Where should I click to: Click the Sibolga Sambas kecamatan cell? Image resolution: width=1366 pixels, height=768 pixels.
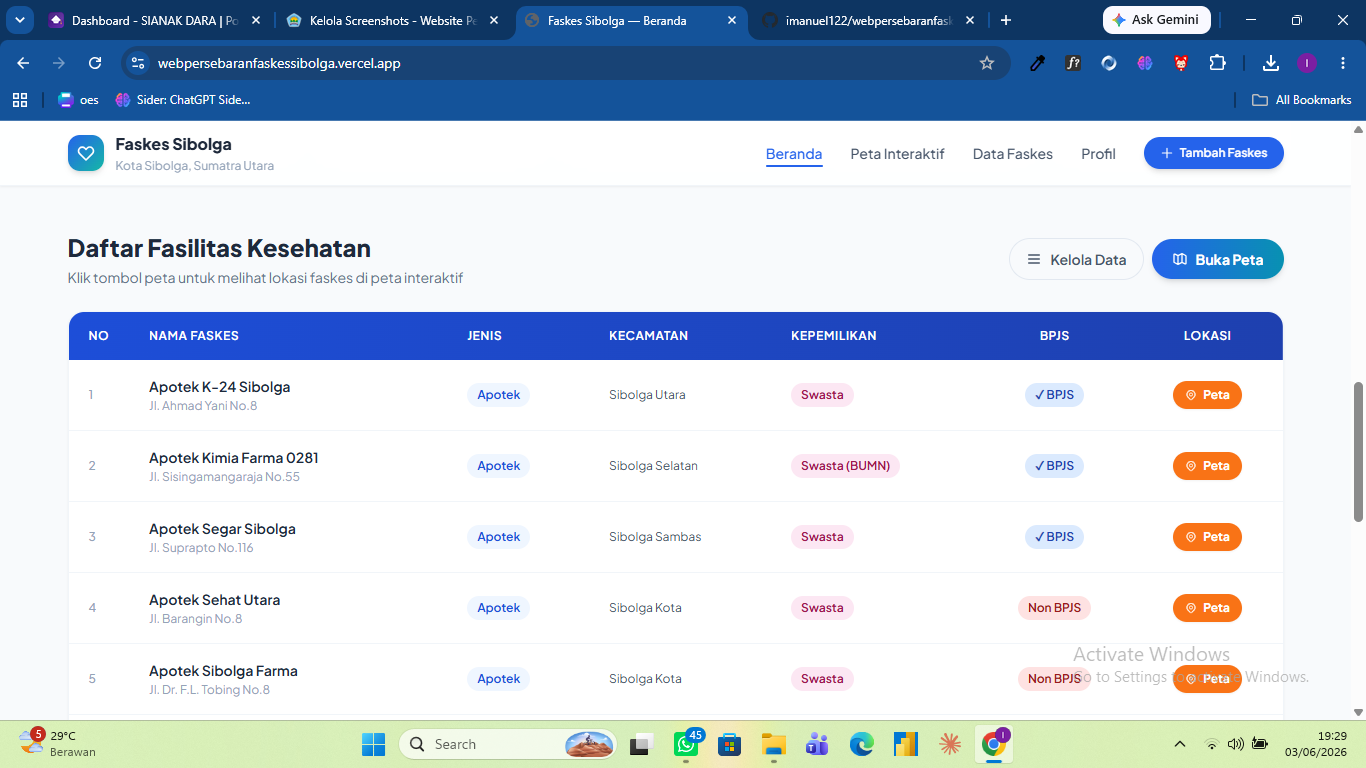tap(655, 537)
